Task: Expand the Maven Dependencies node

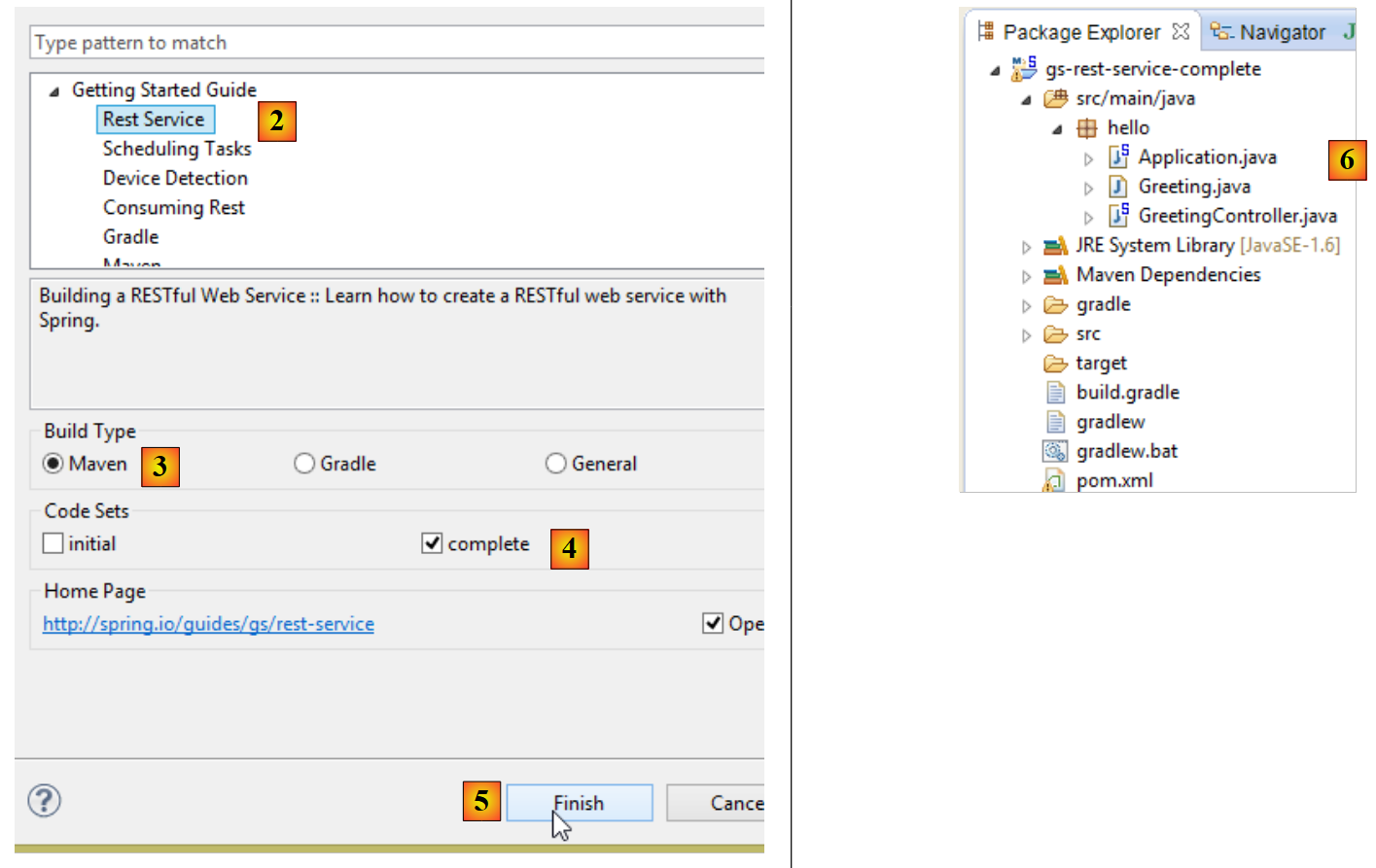Action: pyautogui.click(x=1026, y=276)
